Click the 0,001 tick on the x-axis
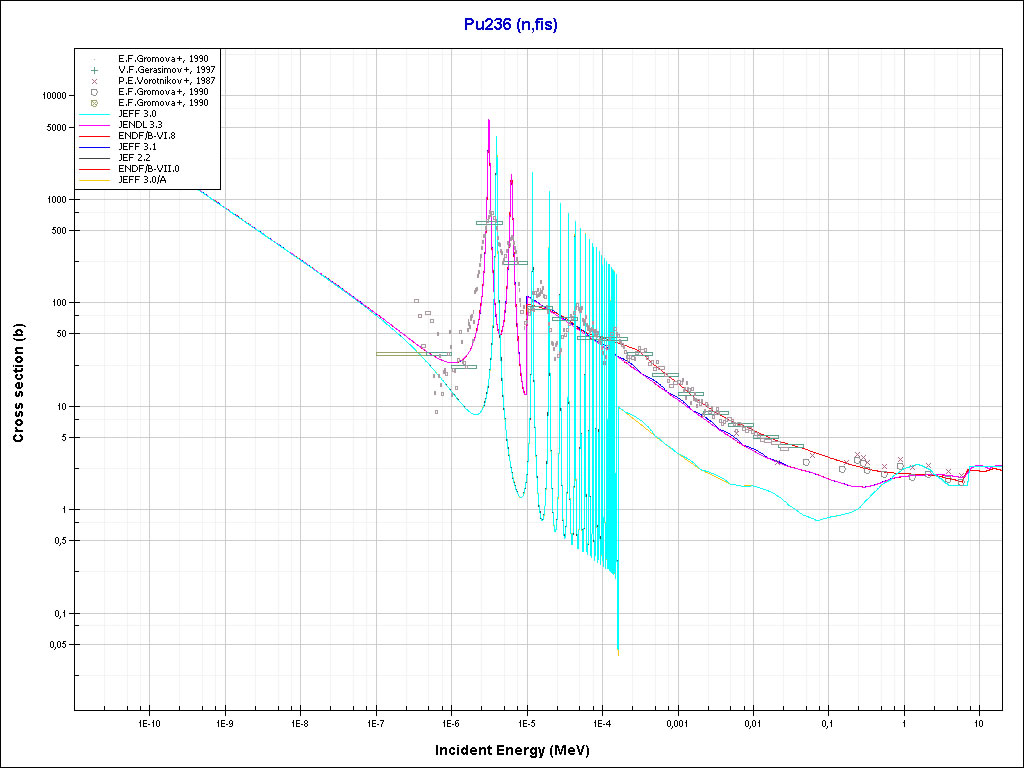Image resolution: width=1024 pixels, height=768 pixels. [677, 723]
